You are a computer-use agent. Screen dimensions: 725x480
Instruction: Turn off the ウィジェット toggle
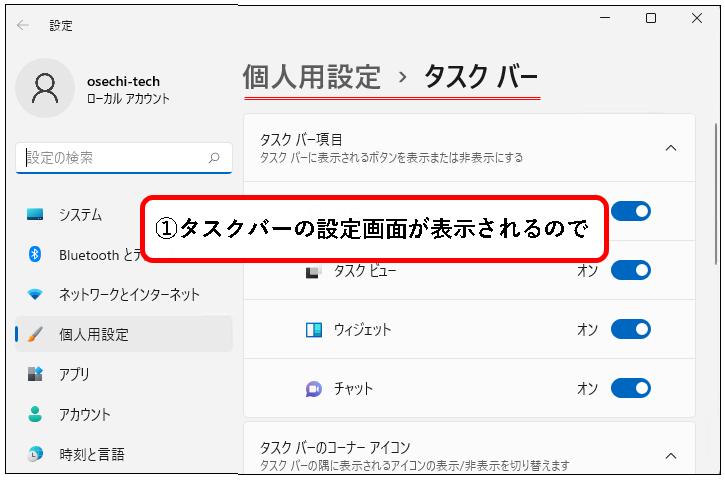click(x=631, y=329)
